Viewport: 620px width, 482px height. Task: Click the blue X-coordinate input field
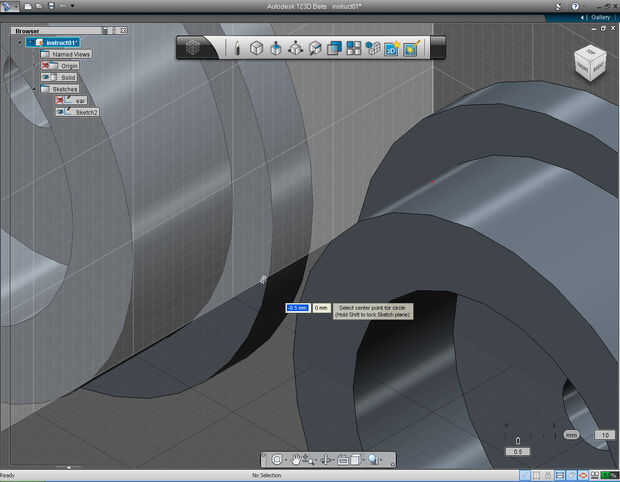pos(297,308)
